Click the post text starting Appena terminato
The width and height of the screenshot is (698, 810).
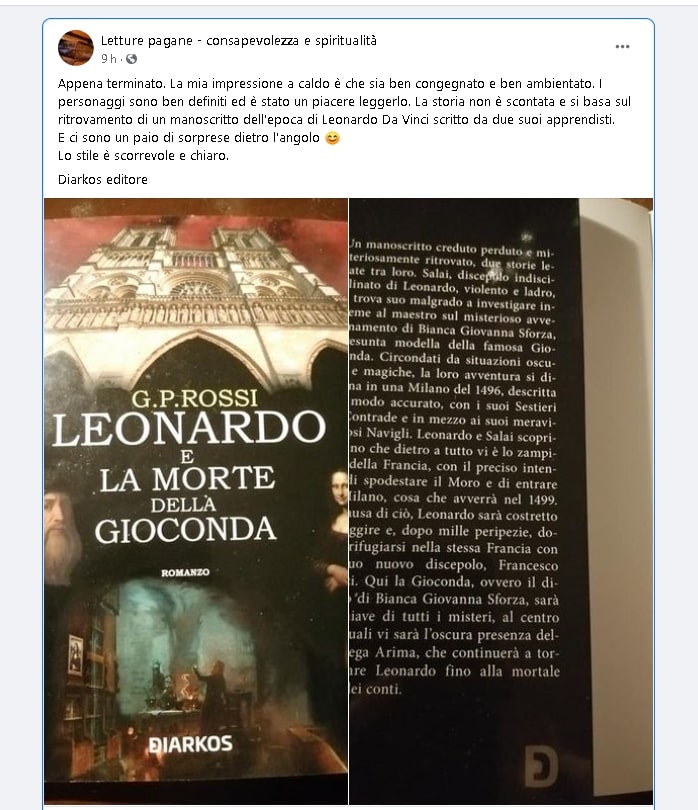[345, 119]
